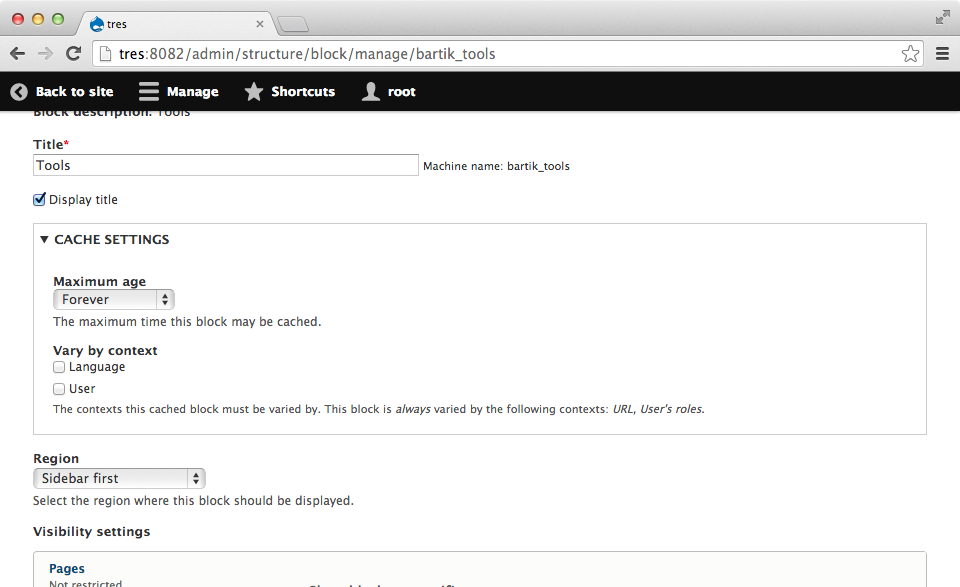Screen dimensions: 960x587
Task: Click inside the Title text field
Action: point(225,165)
